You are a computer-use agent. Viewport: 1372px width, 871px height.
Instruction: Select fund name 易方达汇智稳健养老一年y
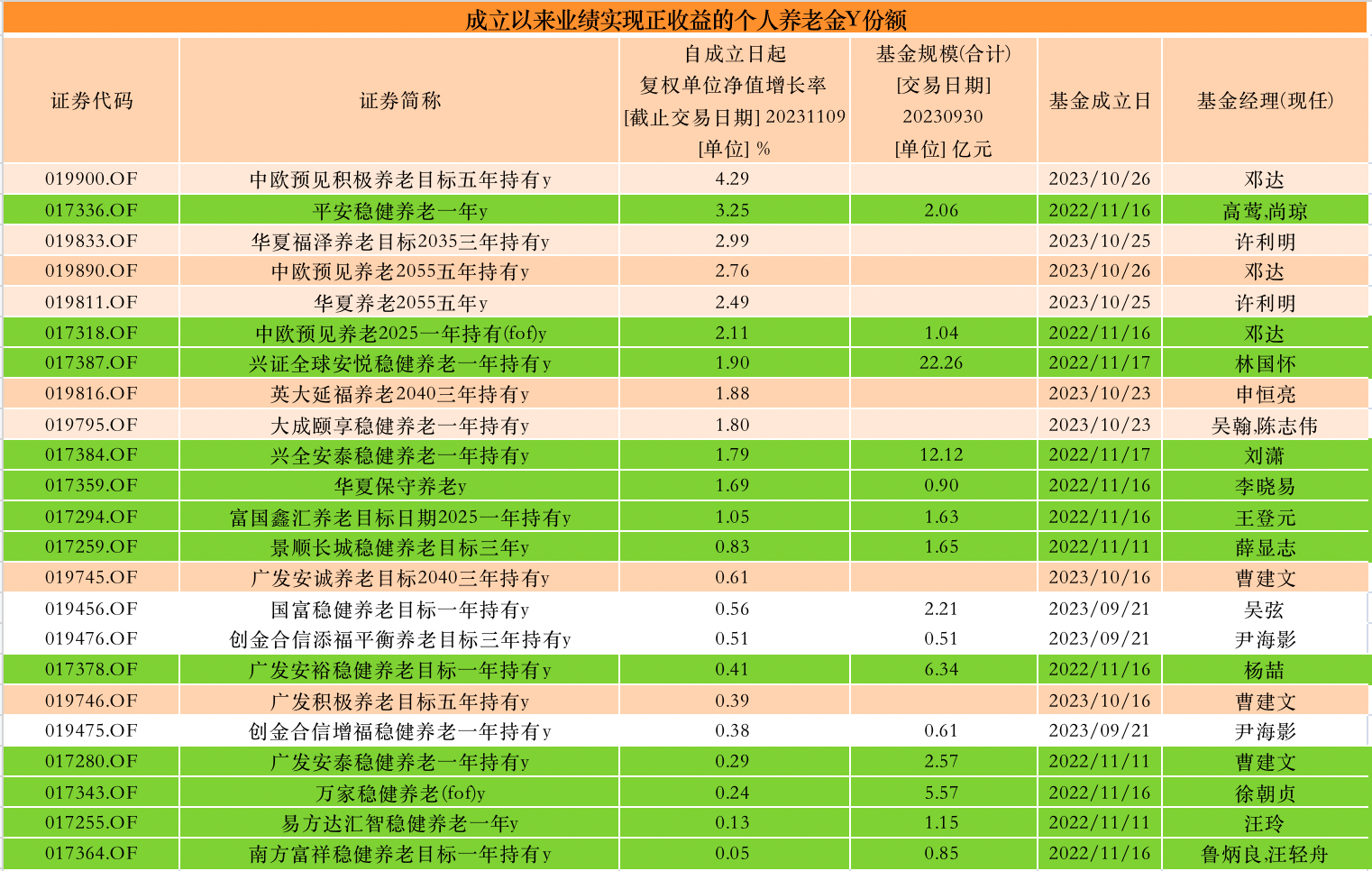[400, 823]
